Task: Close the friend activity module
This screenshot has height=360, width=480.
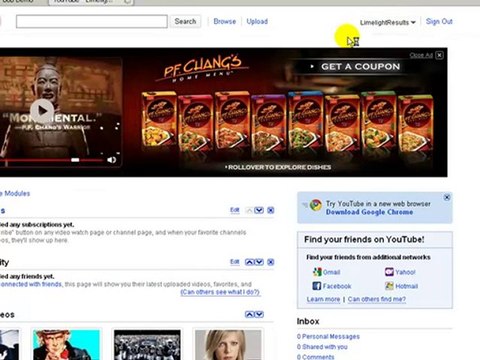Action: (271, 262)
